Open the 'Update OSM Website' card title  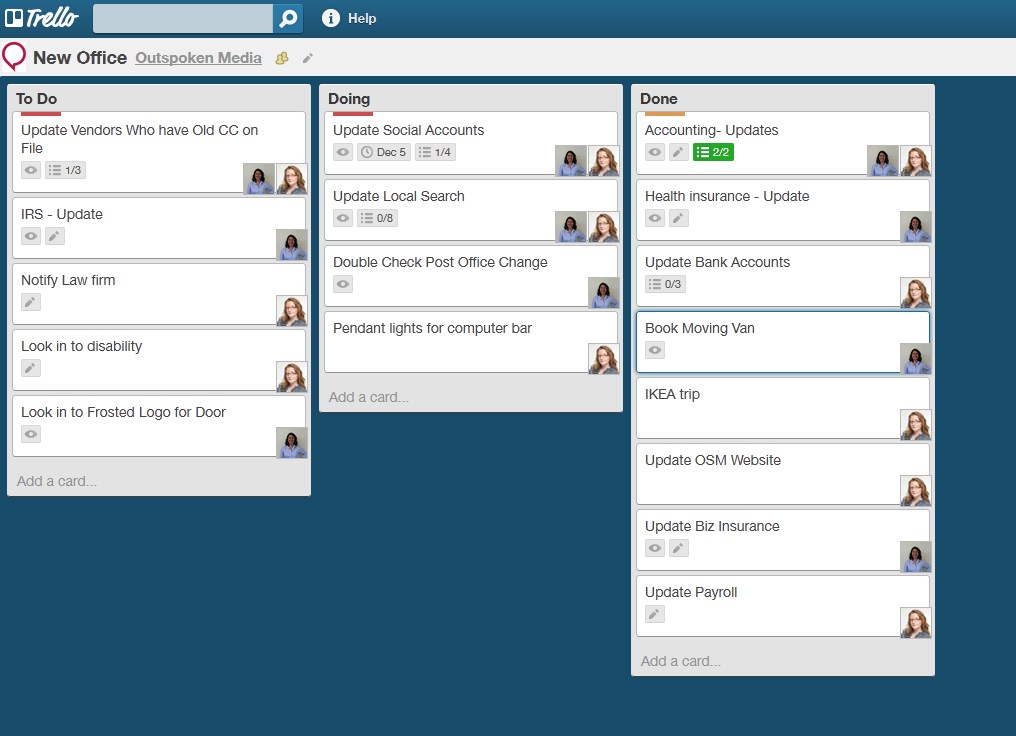(713, 461)
